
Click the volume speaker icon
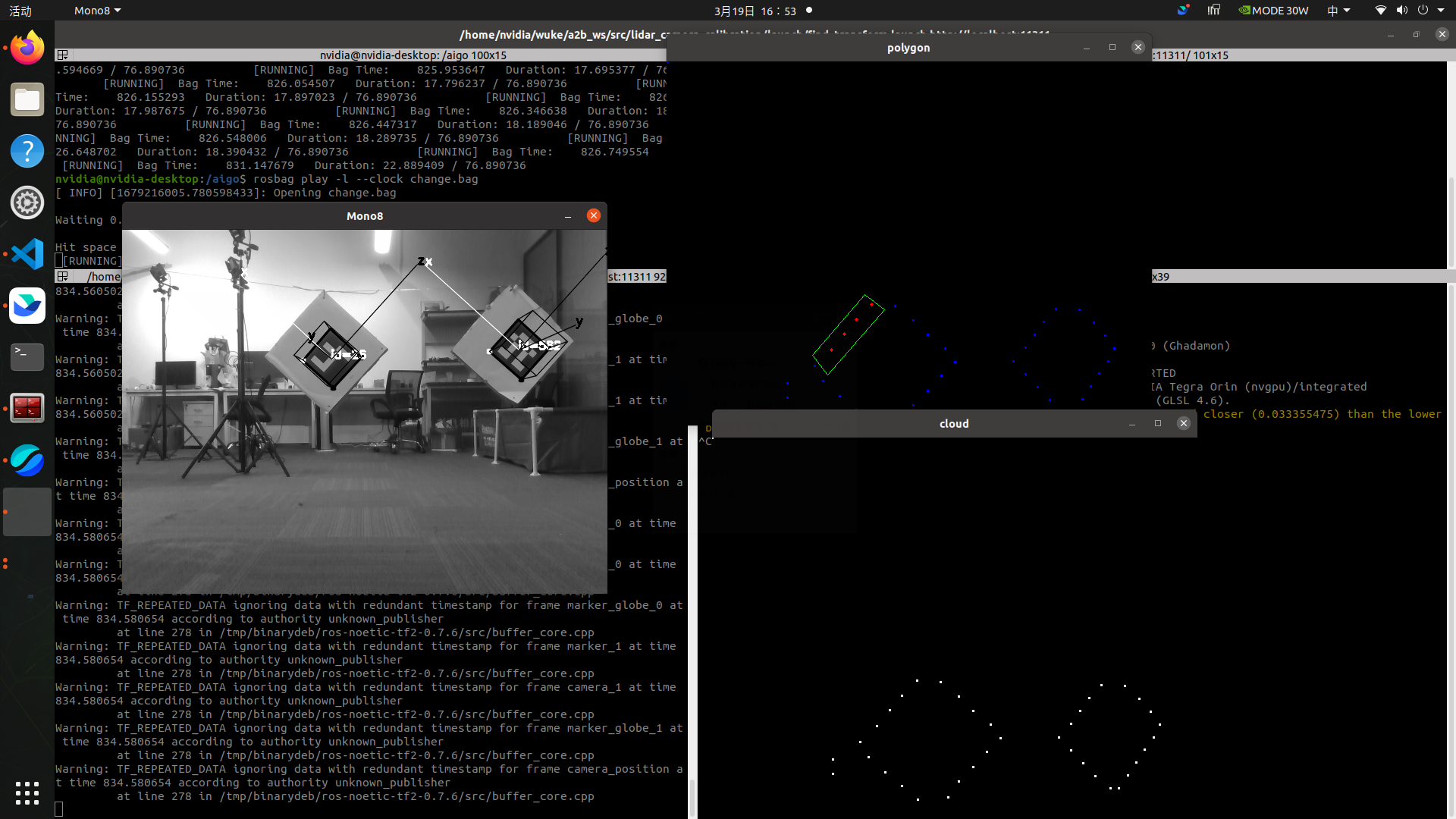pos(1401,11)
